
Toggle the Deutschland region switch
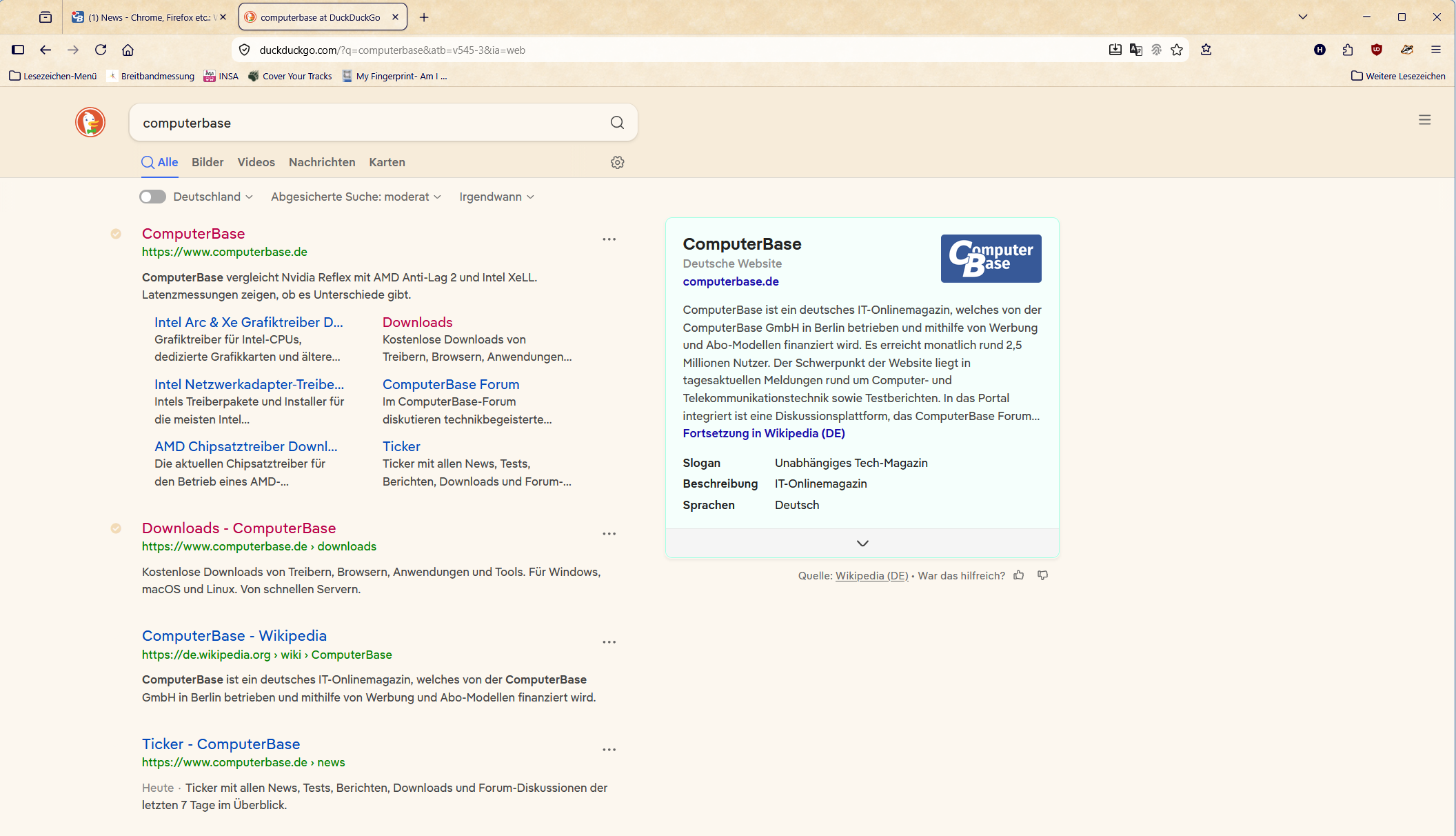point(152,197)
